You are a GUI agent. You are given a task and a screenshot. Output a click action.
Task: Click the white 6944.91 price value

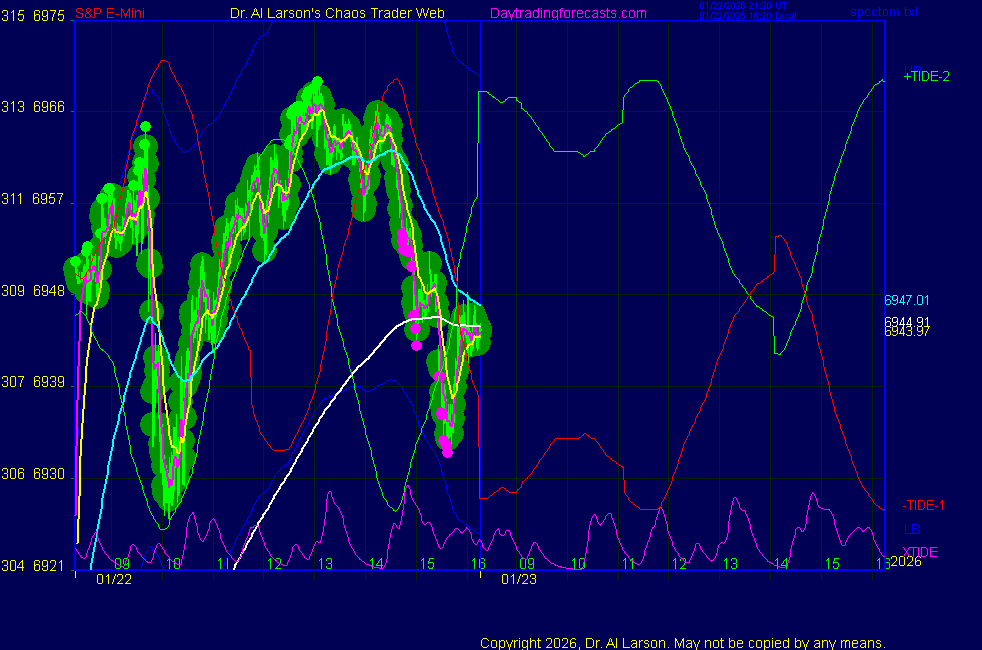point(906,321)
